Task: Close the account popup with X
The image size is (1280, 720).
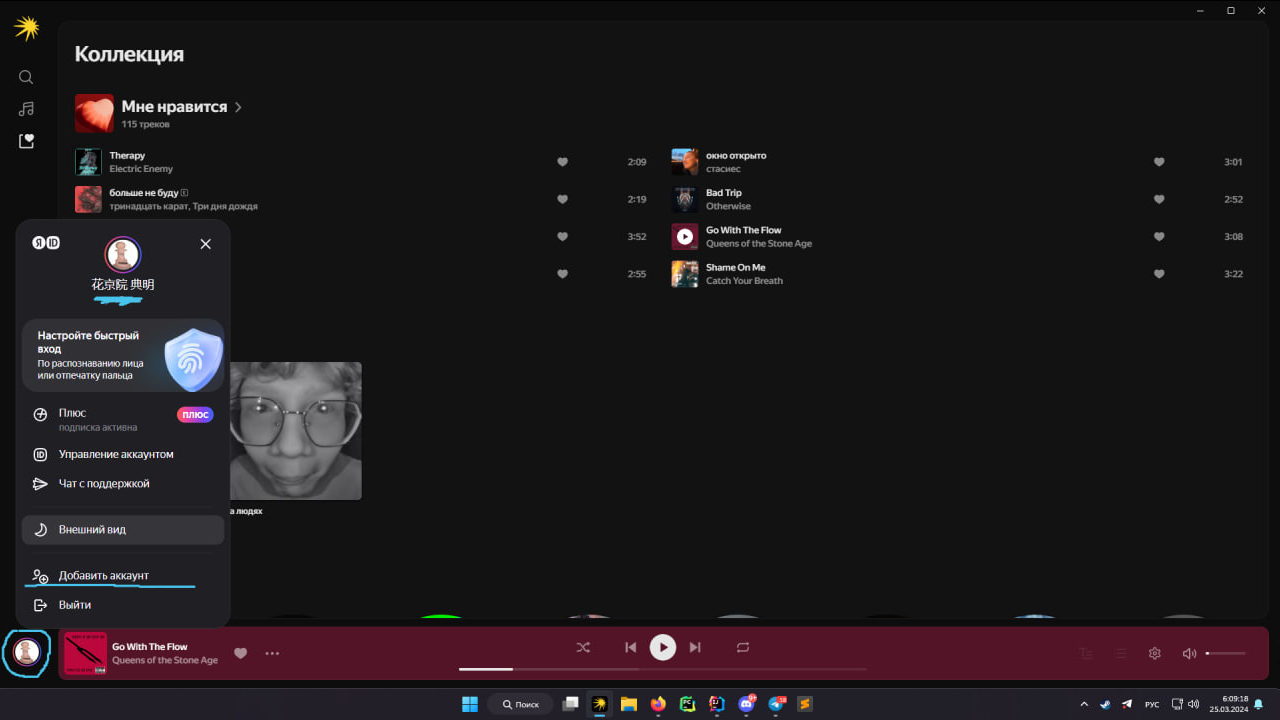Action: (x=205, y=244)
